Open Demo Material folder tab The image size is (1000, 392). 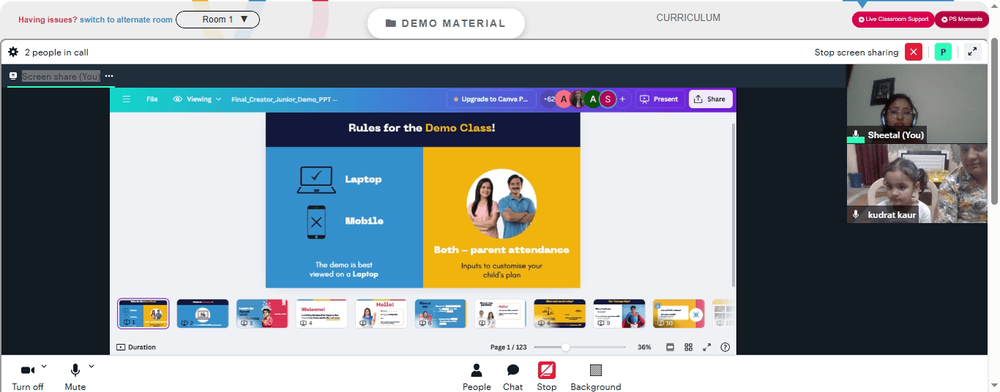(x=446, y=24)
